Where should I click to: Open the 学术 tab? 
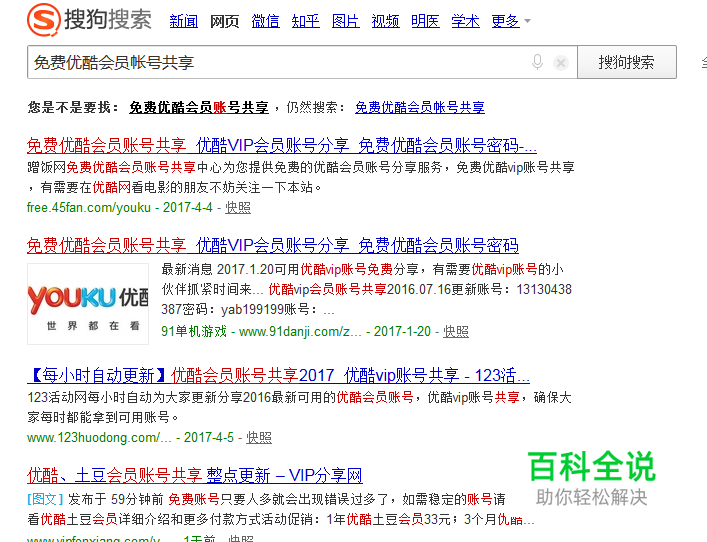[x=465, y=21]
